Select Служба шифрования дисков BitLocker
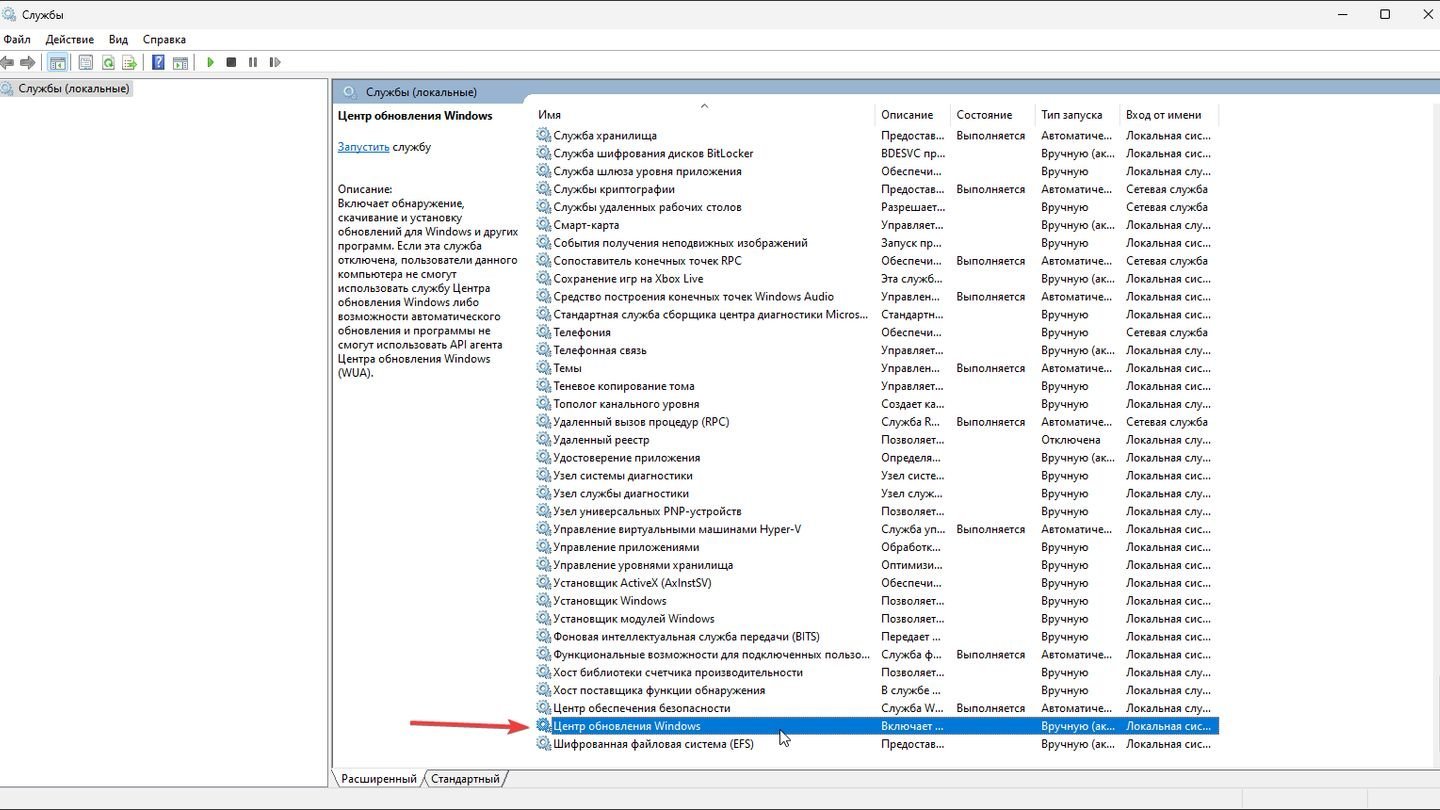The image size is (1440, 810). pos(877,153)
